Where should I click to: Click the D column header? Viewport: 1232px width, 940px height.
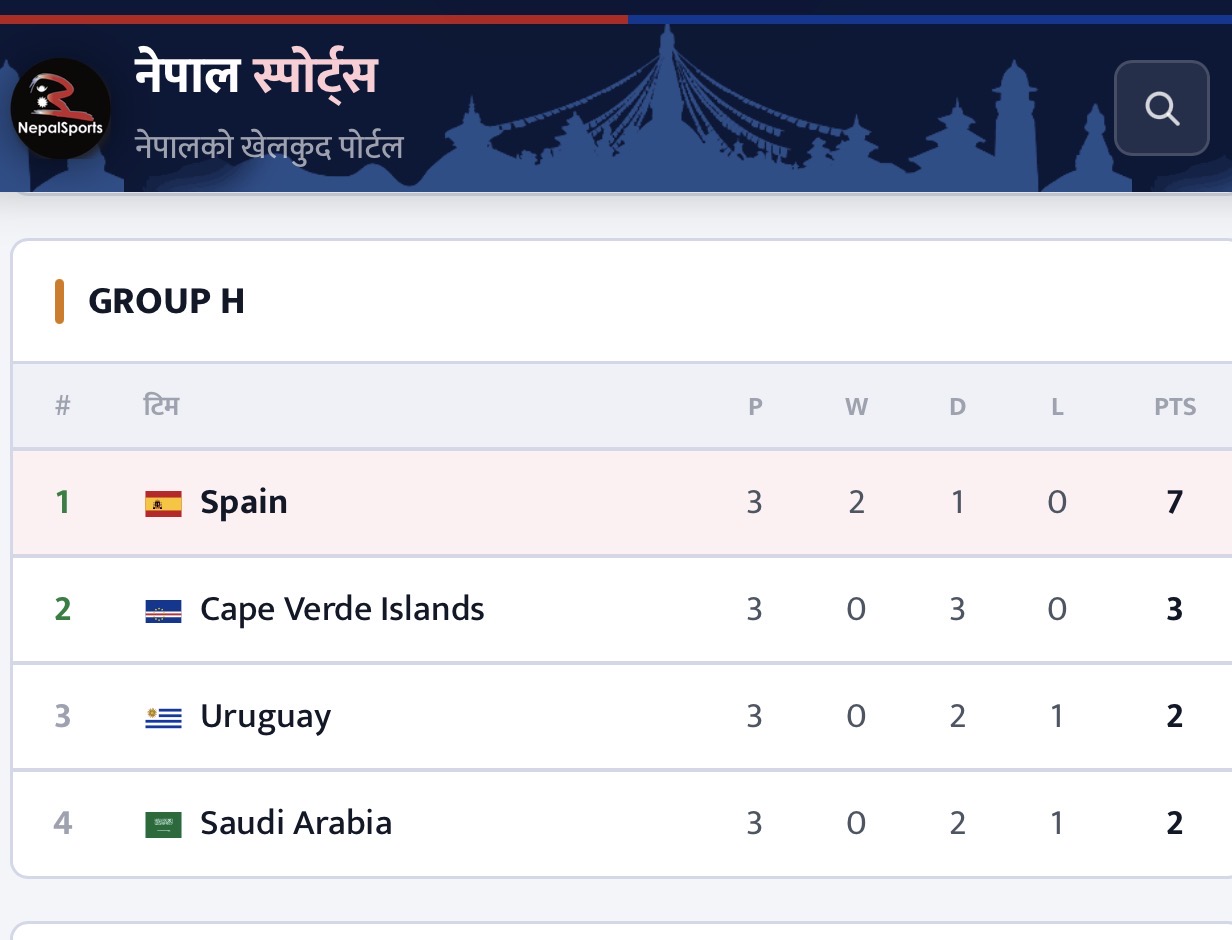click(958, 407)
